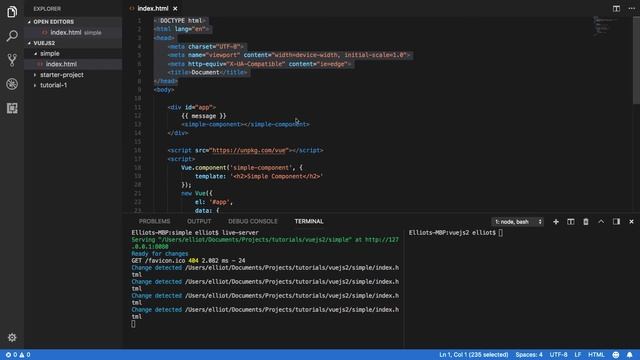640x360 pixels.
Task: Click the simple-component tag on line 13
Action: [245, 124]
